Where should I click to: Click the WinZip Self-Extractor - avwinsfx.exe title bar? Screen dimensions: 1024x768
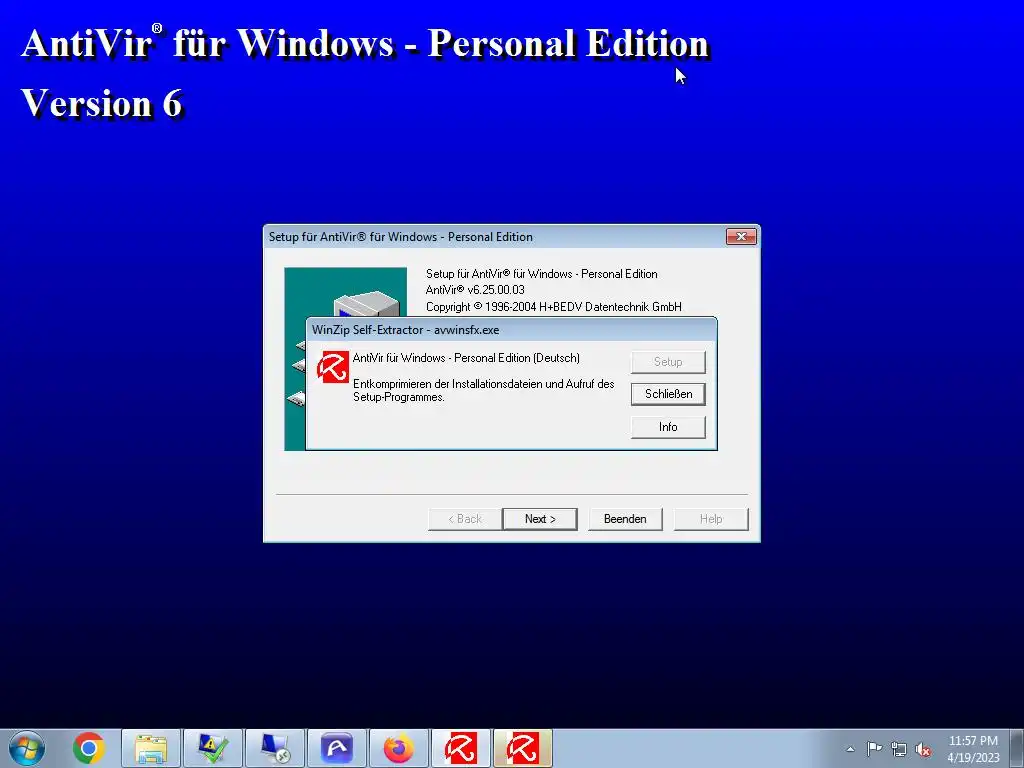click(x=511, y=330)
